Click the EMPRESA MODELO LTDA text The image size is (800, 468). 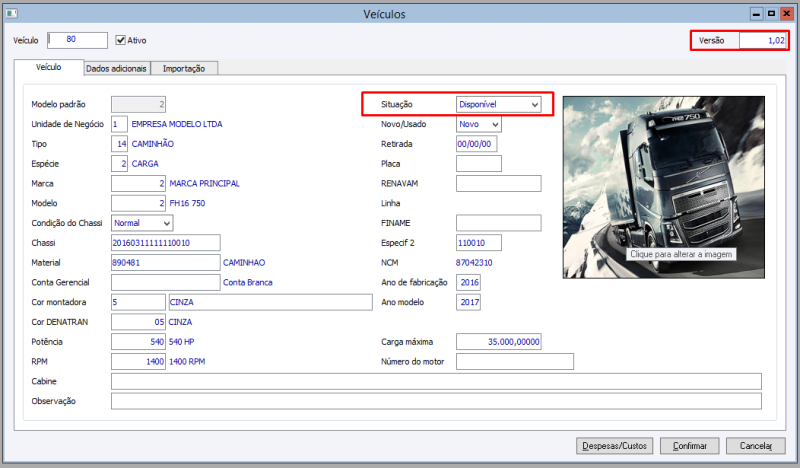coord(177,124)
